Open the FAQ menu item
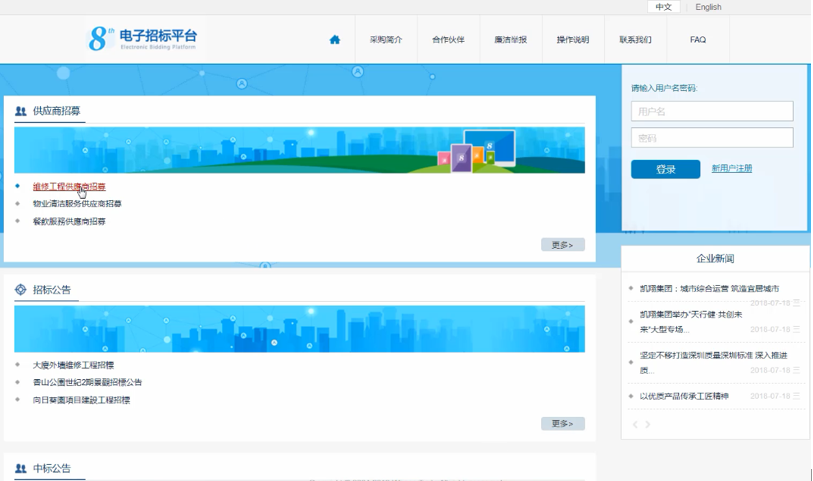 coord(698,40)
